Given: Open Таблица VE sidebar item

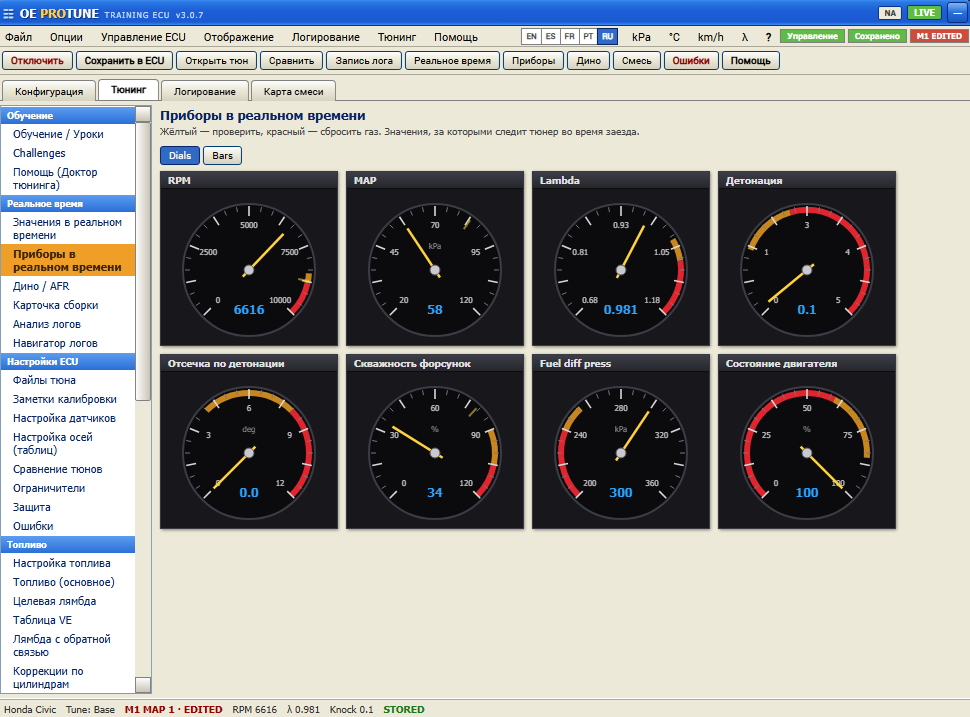Looking at the screenshot, I should (67, 620).
